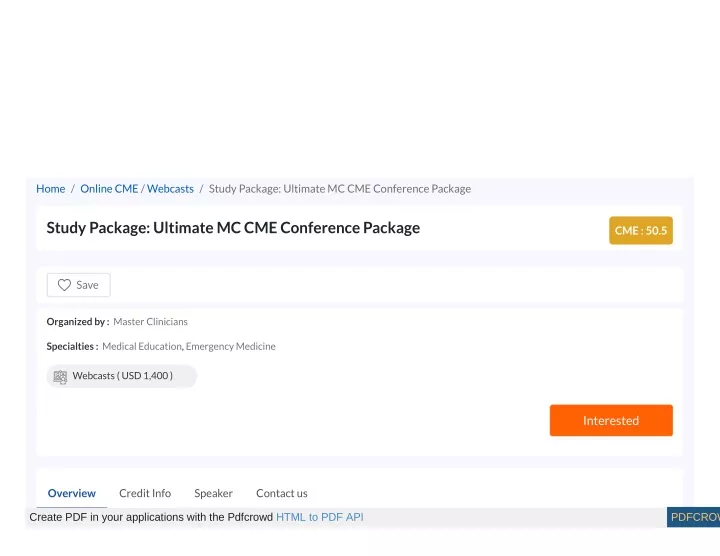The width and height of the screenshot is (720, 556).
Task: Go to Home via breadcrumb
Action: coord(51,189)
